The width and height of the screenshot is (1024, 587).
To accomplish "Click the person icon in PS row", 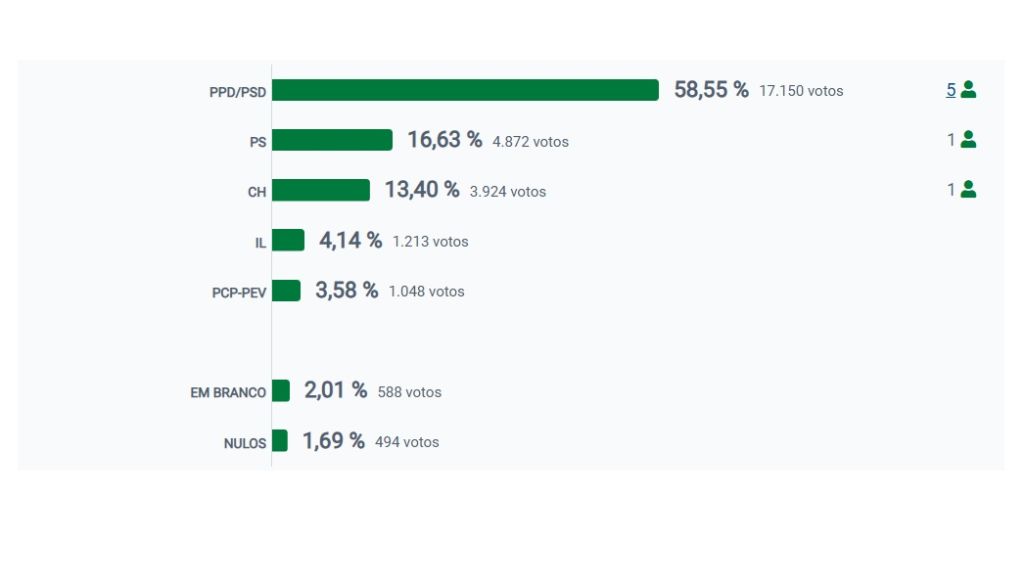I will coord(968,140).
